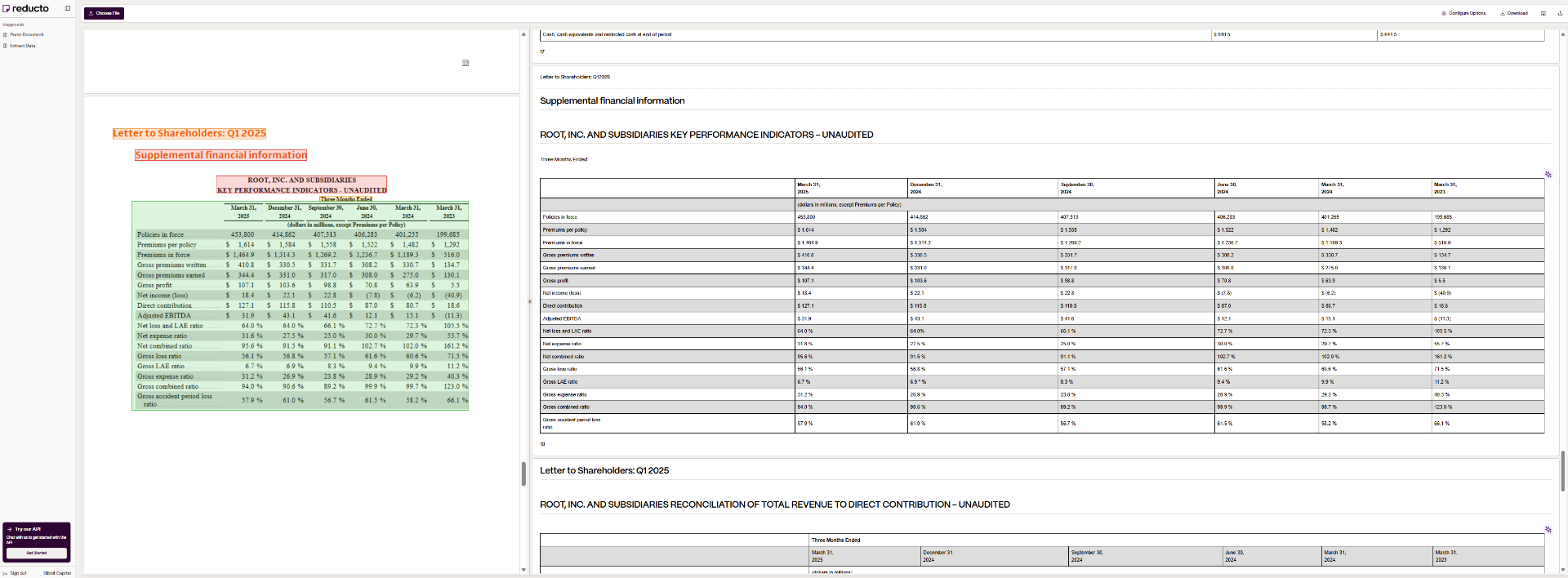The image size is (1568, 578).
Task: Click the pane divider handle between PDF and results
Action: point(529,302)
